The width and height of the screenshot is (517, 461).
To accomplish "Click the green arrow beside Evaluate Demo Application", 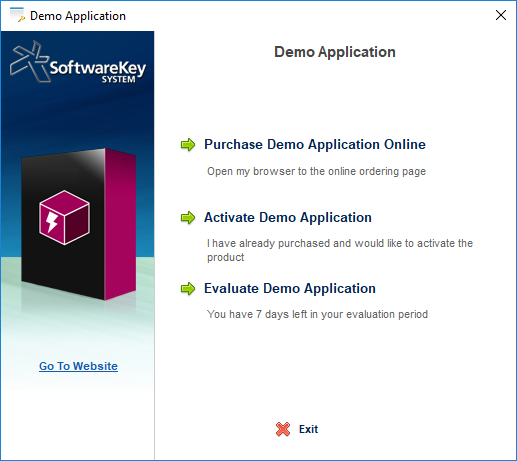I will click(188, 289).
